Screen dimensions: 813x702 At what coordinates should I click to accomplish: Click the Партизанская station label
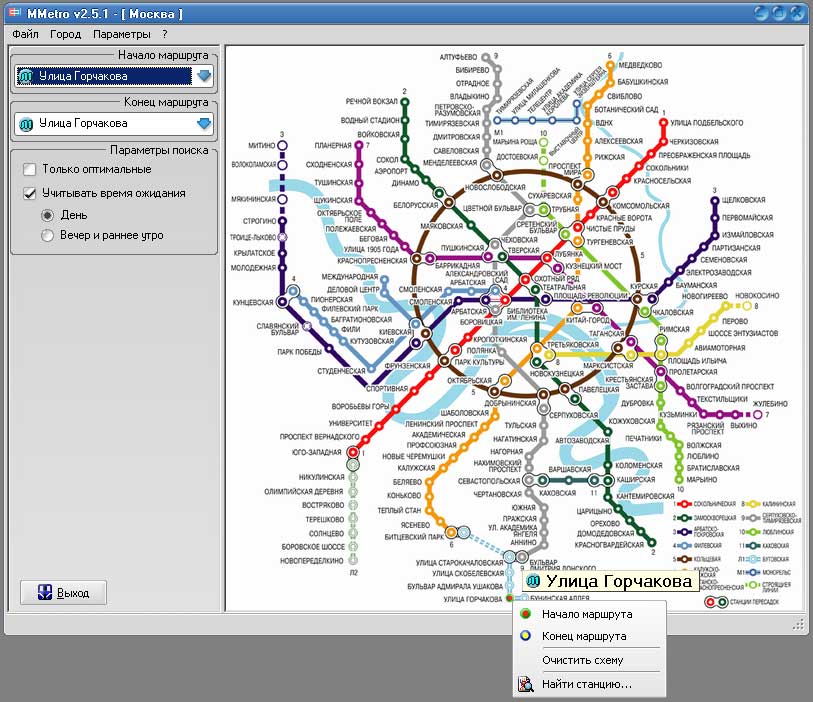(736, 248)
